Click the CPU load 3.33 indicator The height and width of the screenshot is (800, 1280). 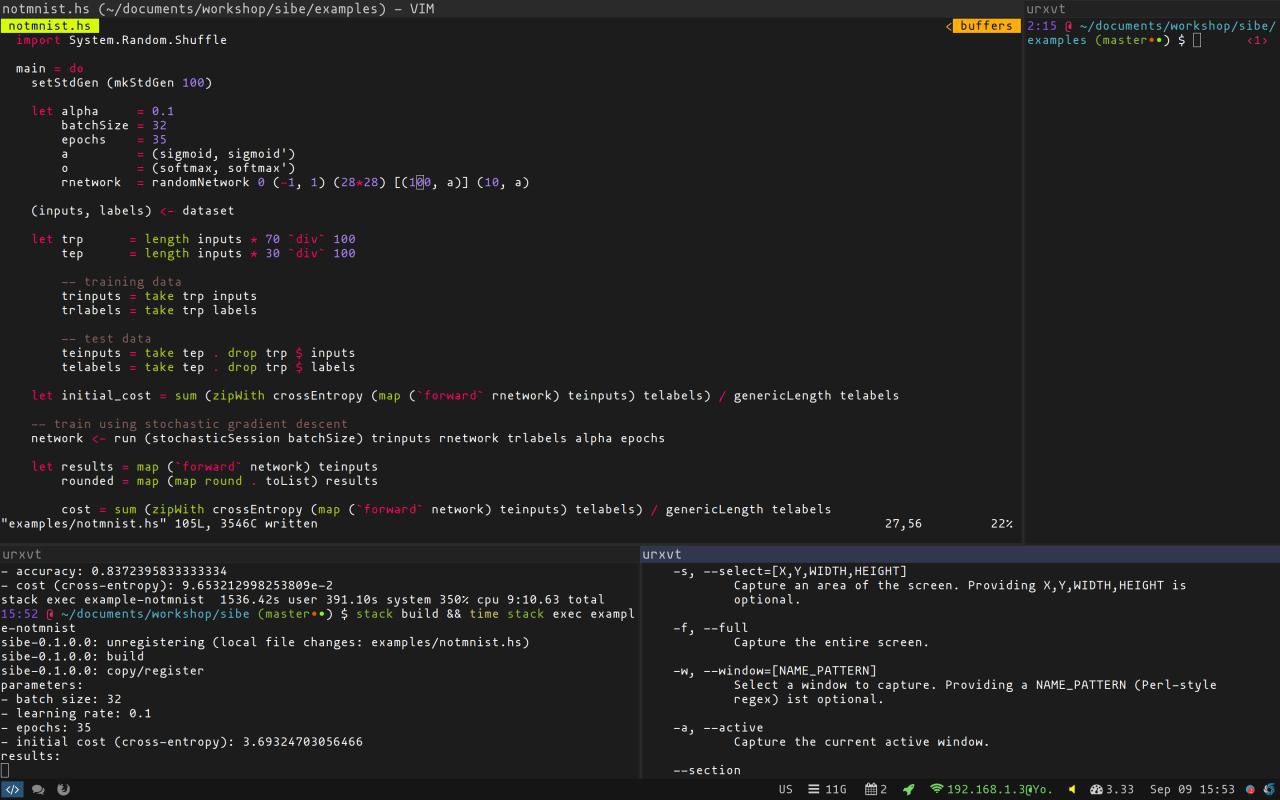click(x=1112, y=789)
